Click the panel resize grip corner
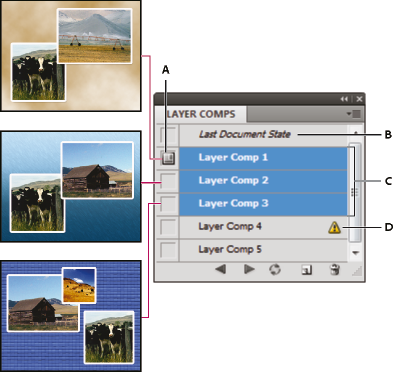Viewport: 394px width, 372px height. tap(357, 271)
